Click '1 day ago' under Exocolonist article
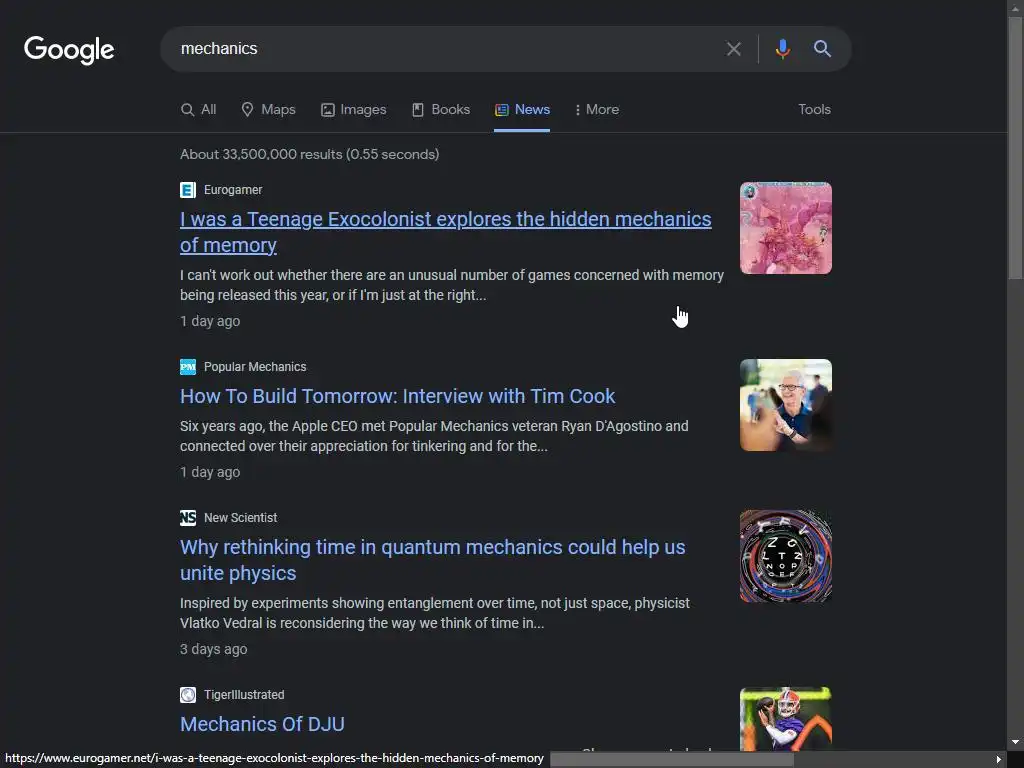The height and width of the screenshot is (768, 1024). point(210,321)
